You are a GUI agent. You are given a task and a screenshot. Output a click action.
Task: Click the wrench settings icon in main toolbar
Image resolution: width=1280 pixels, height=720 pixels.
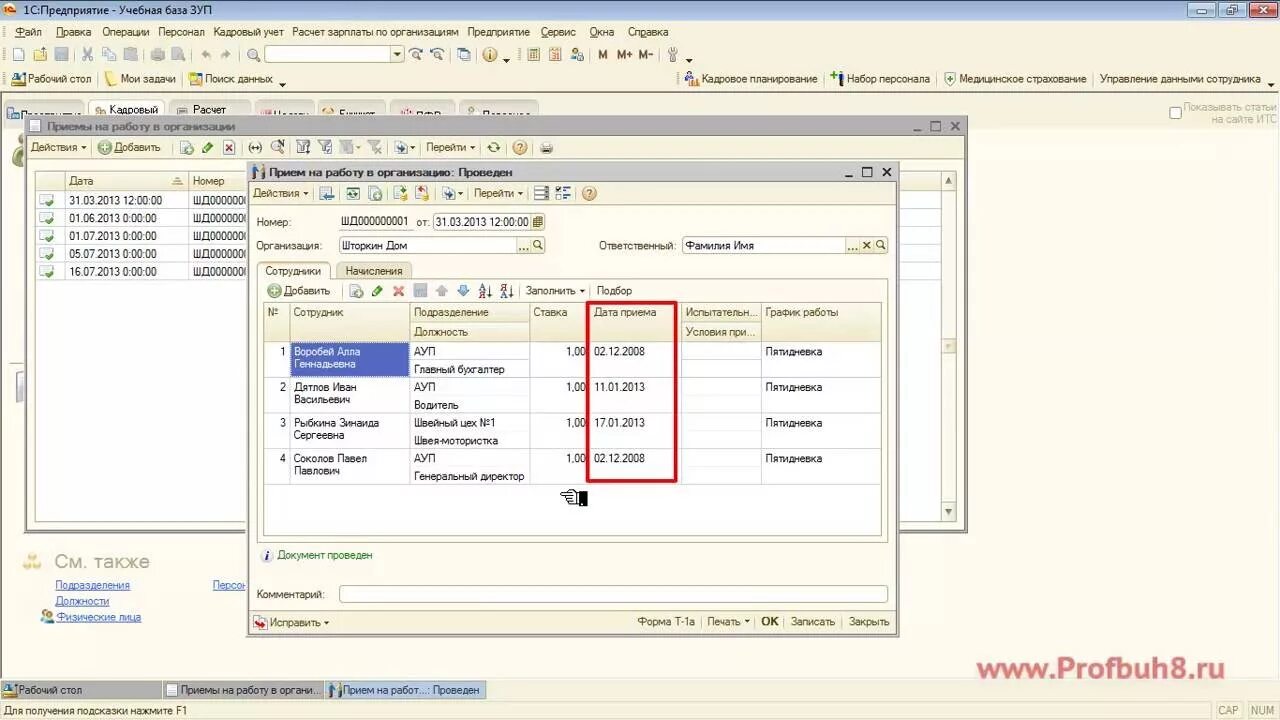click(x=672, y=55)
